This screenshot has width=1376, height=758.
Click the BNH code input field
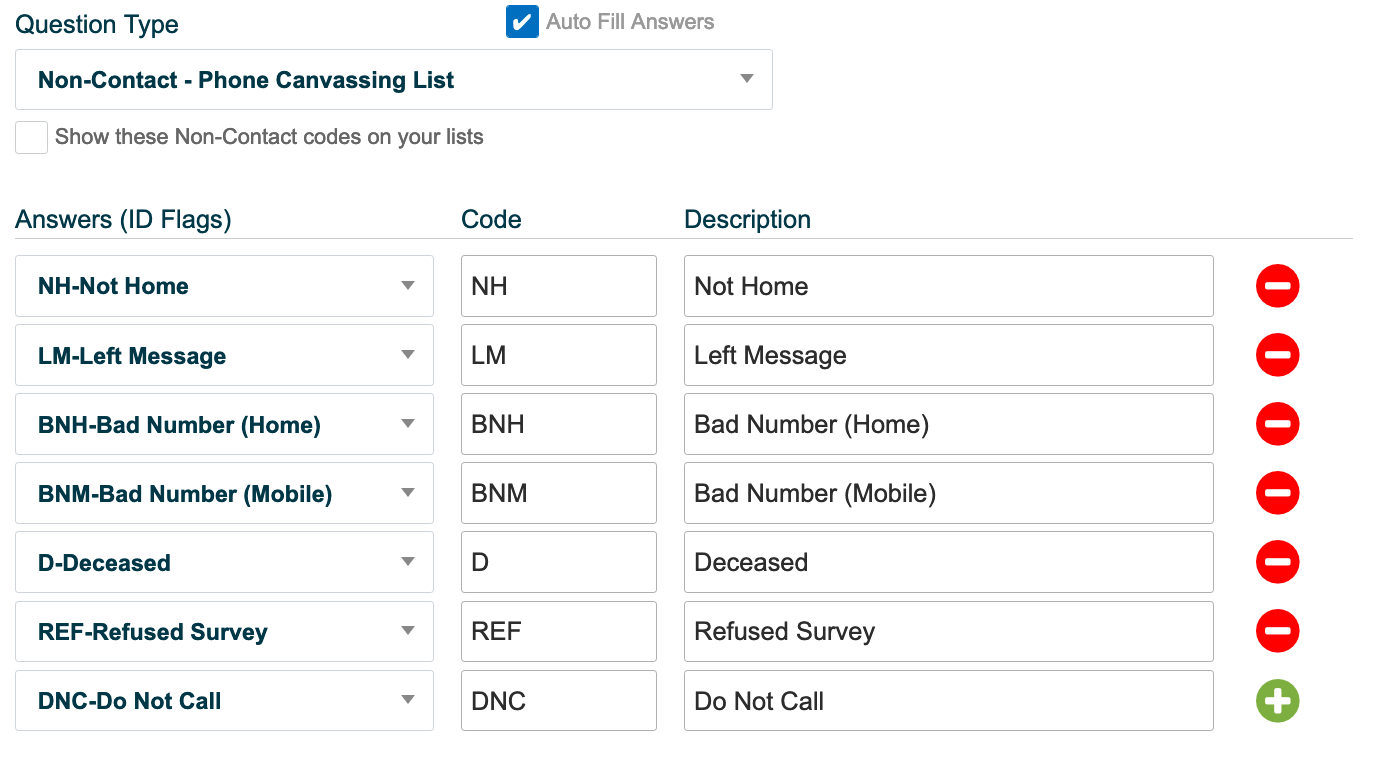point(559,424)
